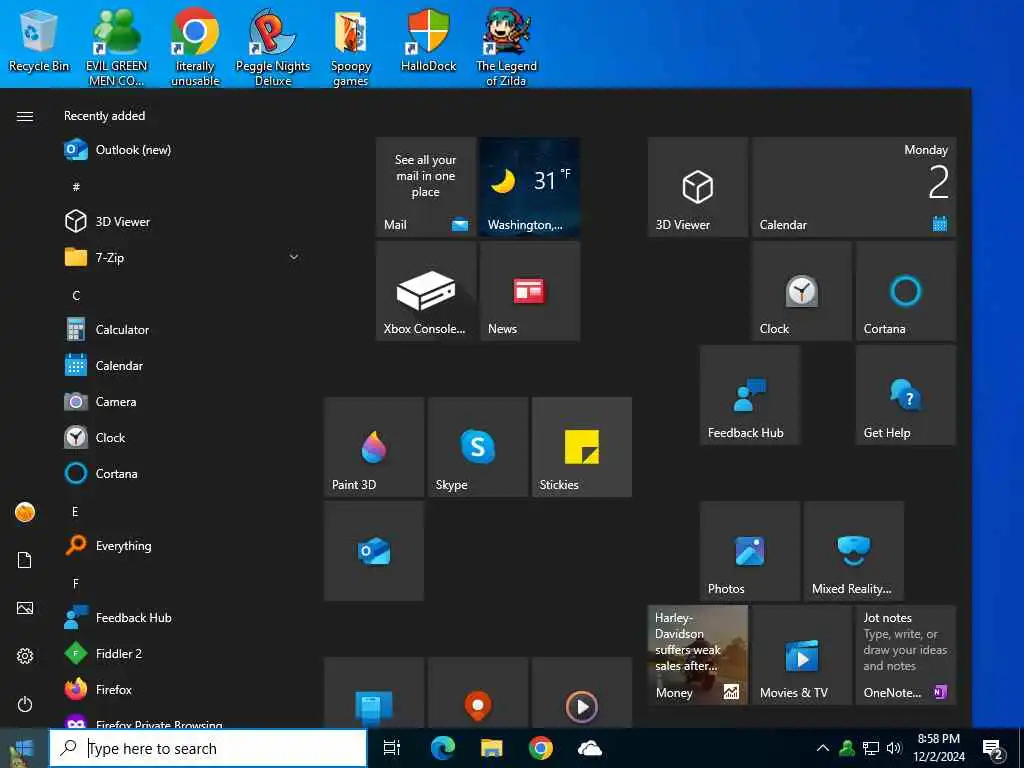Expand the 7-Zip folder chevron
This screenshot has height=768, width=1024.
(294, 257)
